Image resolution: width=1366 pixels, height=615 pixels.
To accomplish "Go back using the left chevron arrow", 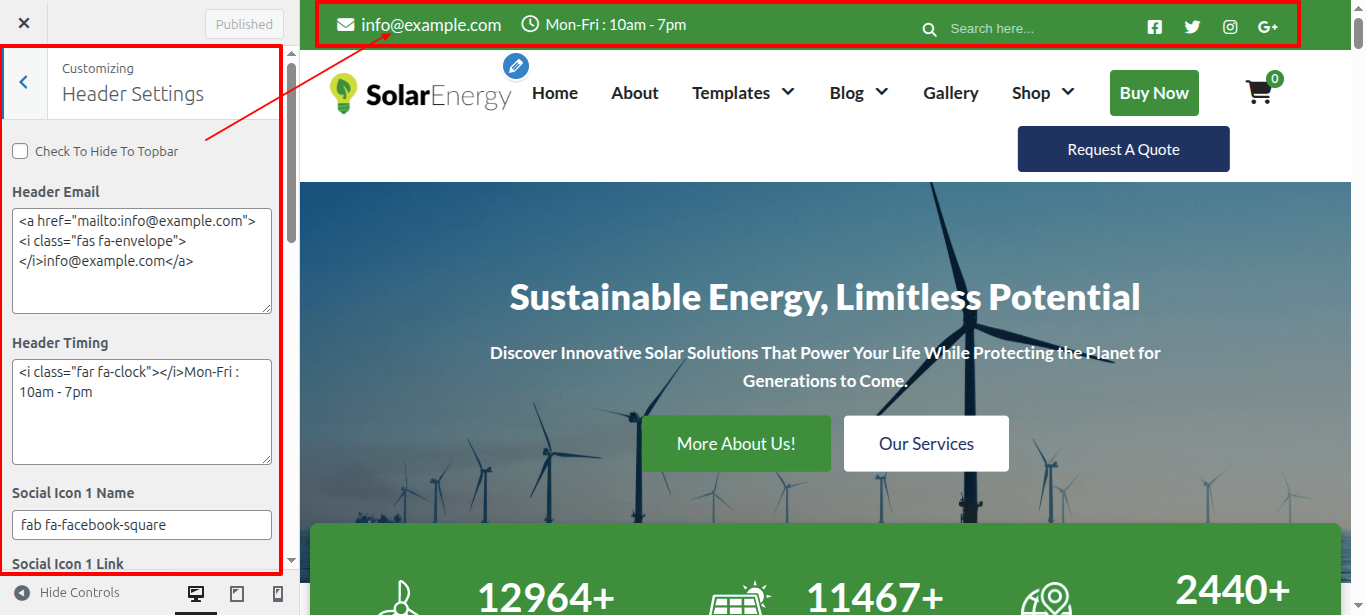I will (x=24, y=83).
